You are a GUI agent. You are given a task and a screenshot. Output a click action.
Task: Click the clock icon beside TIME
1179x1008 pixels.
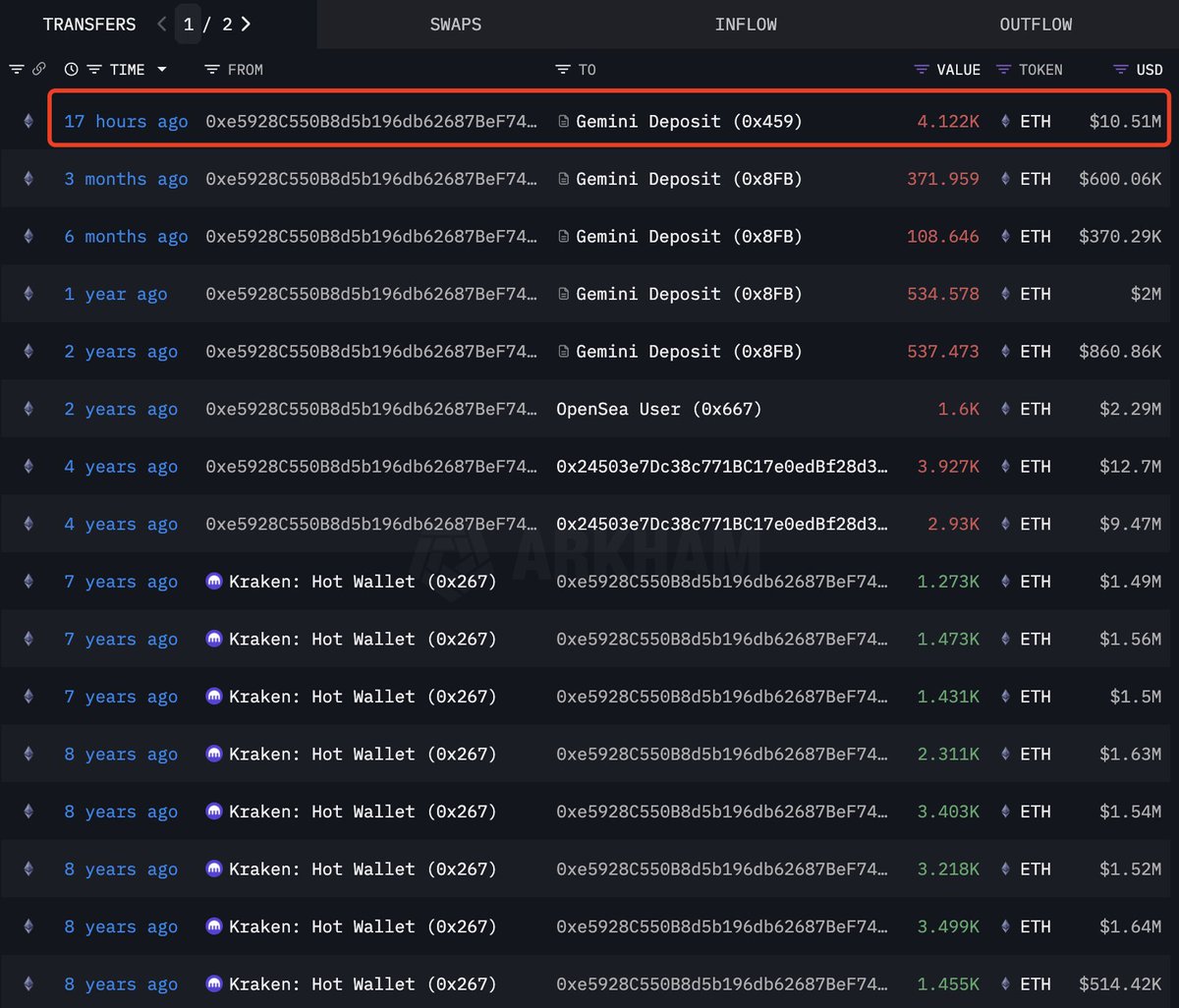click(x=71, y=70)
